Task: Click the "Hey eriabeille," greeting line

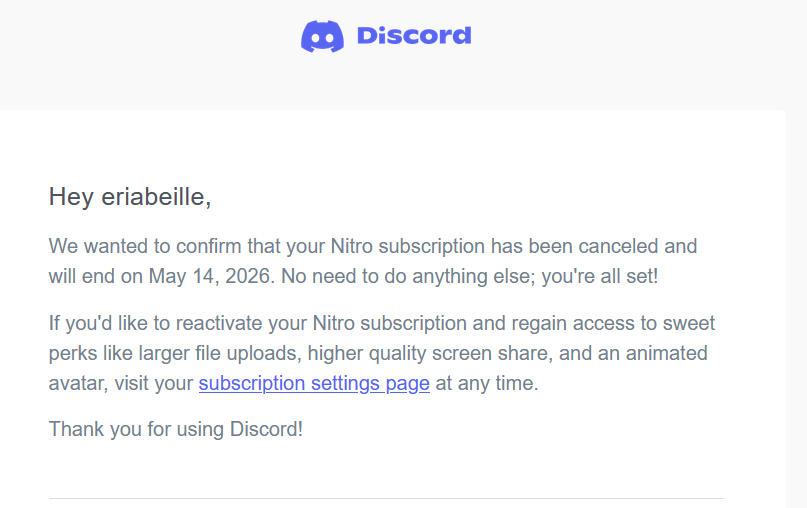Action: pos(130,197)
